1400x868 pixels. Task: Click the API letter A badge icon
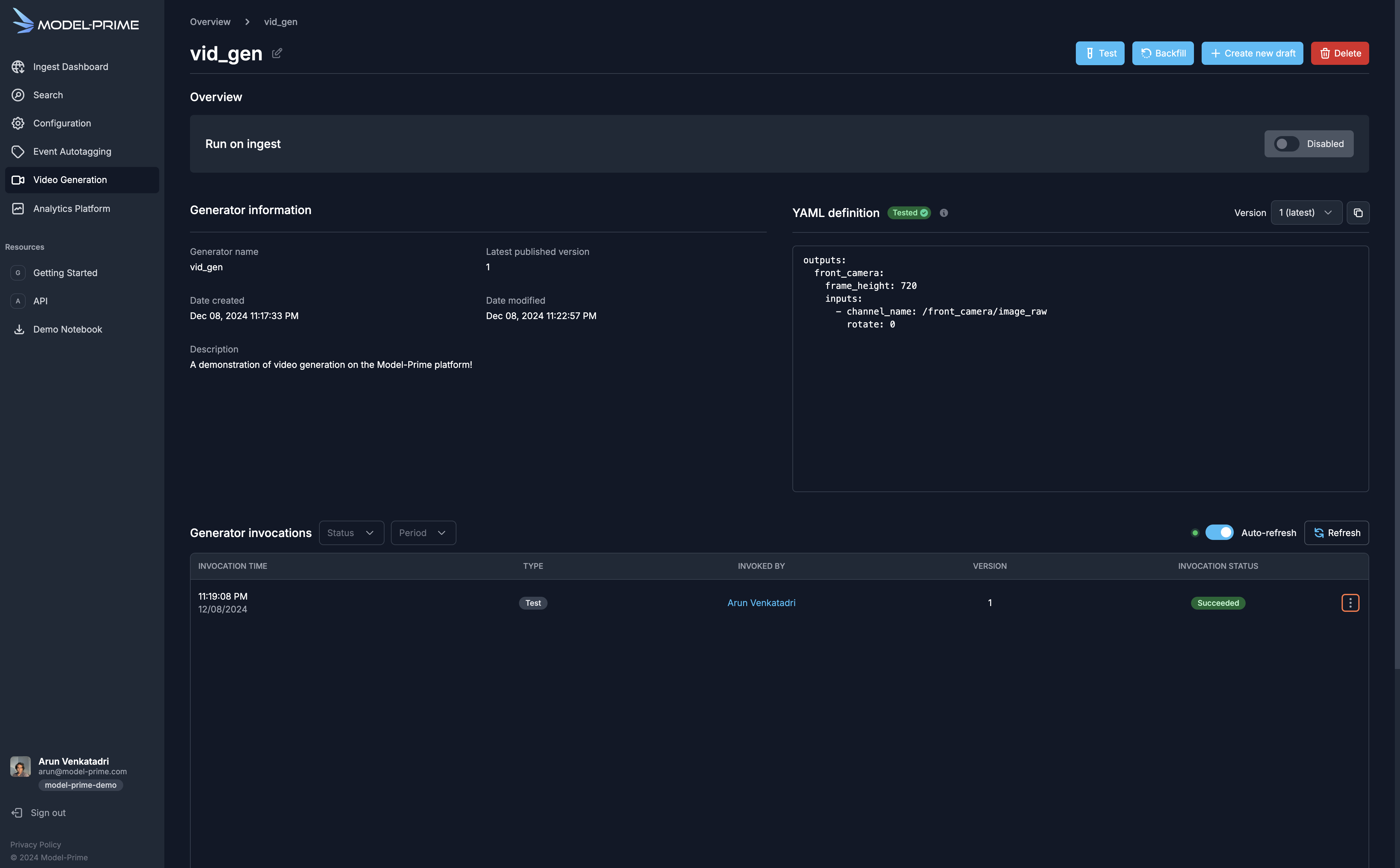coord(18,301)
